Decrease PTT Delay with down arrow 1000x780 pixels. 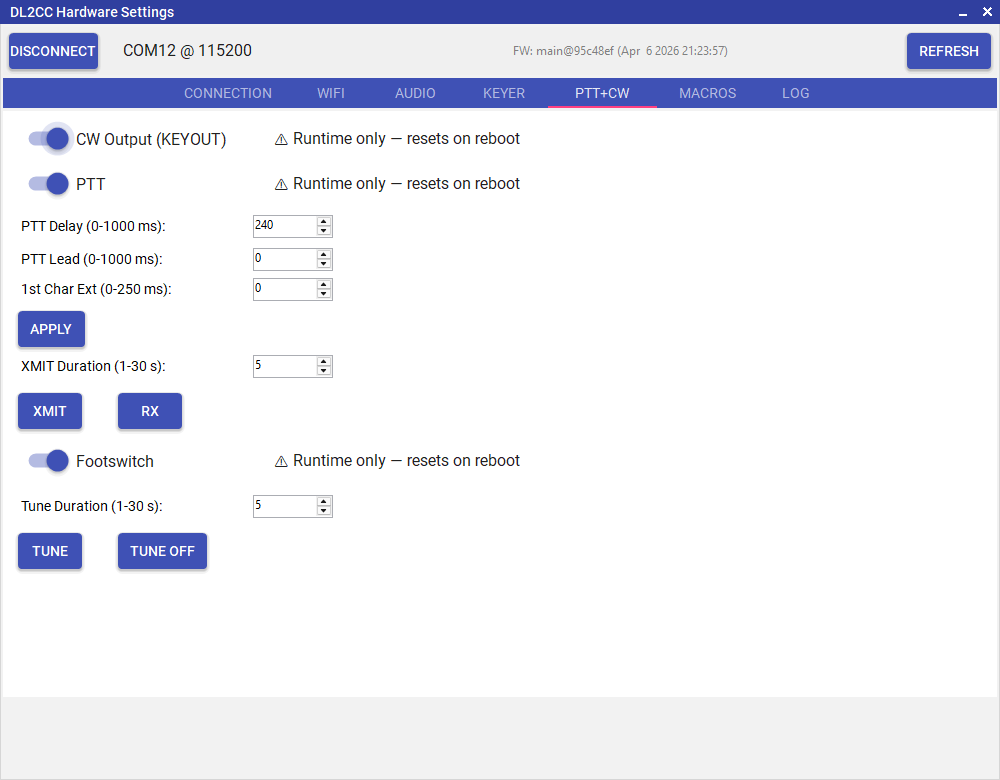click(x=324, y=231)
